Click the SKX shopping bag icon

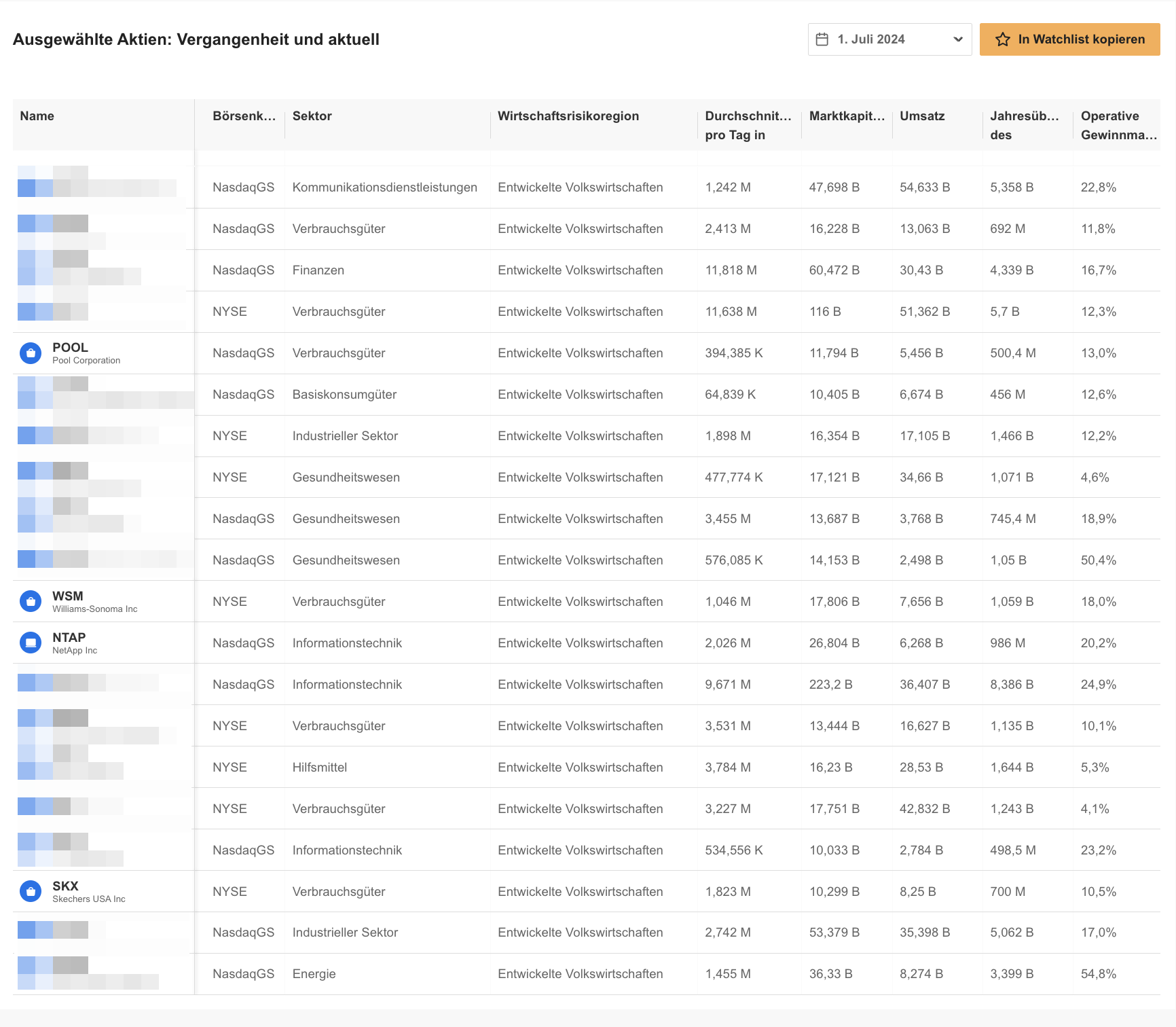pyautogui.click(x=31, y=891)
